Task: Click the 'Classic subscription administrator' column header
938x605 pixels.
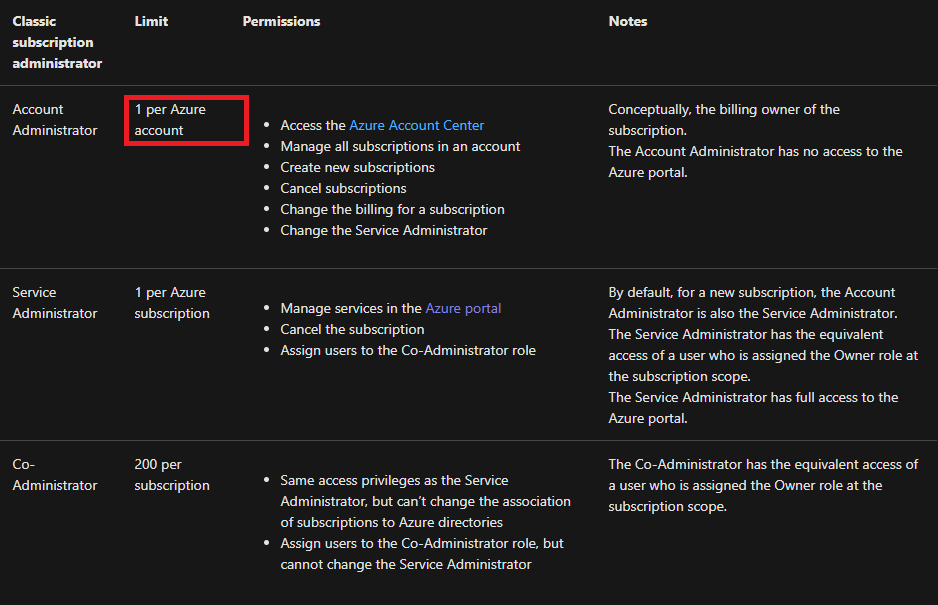Action: (57, 42)
